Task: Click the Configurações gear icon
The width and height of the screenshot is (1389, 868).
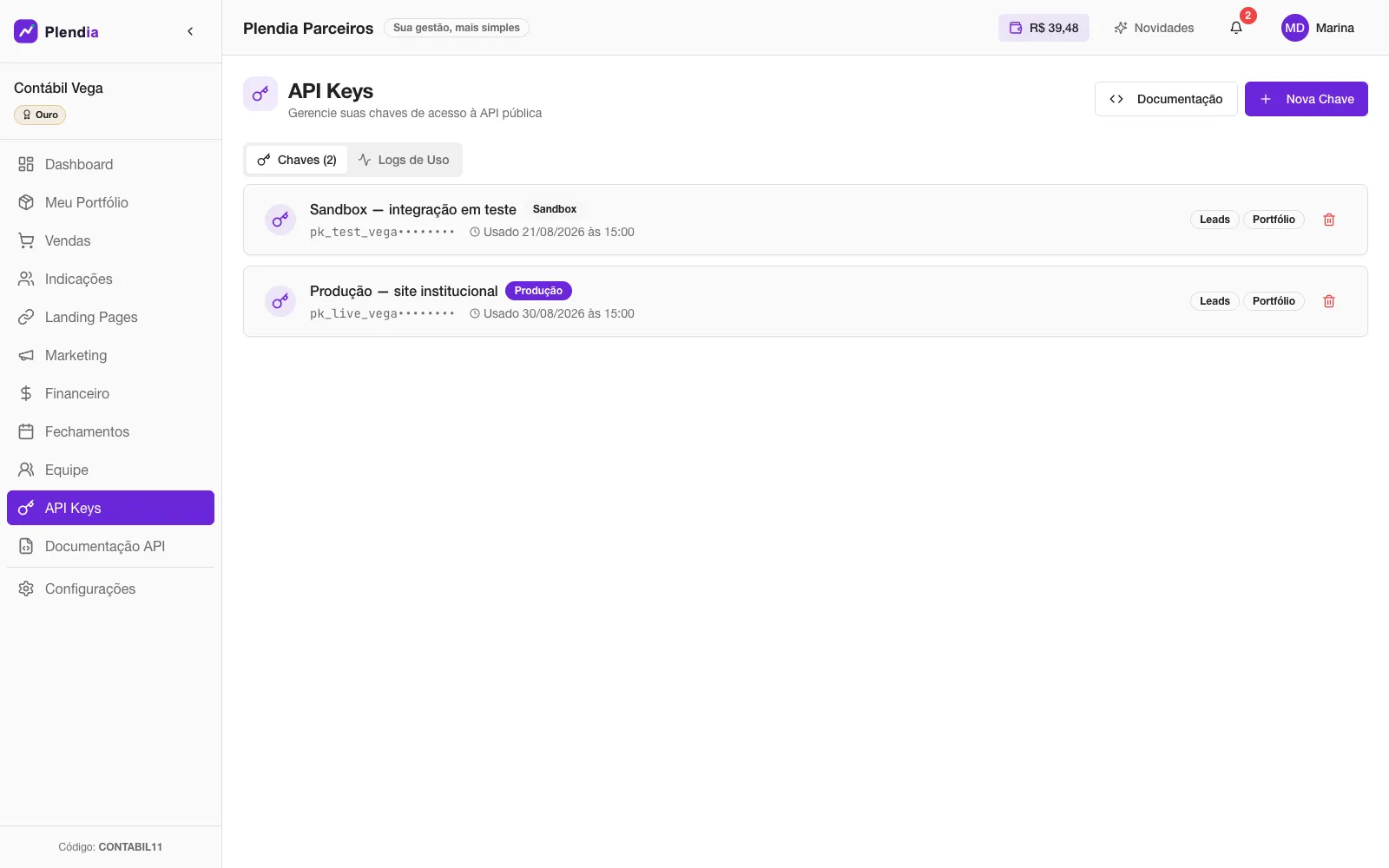Action: [26, 589]
